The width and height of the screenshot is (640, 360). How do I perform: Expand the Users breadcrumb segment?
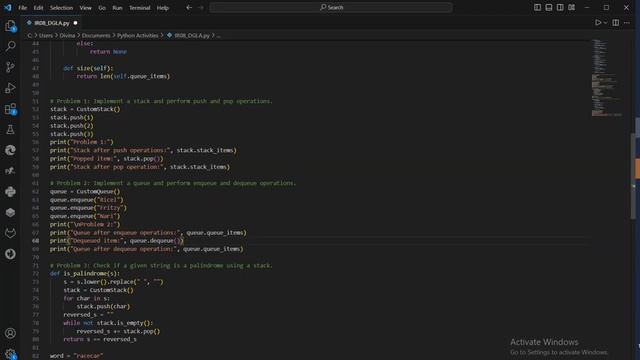point(46,36)
